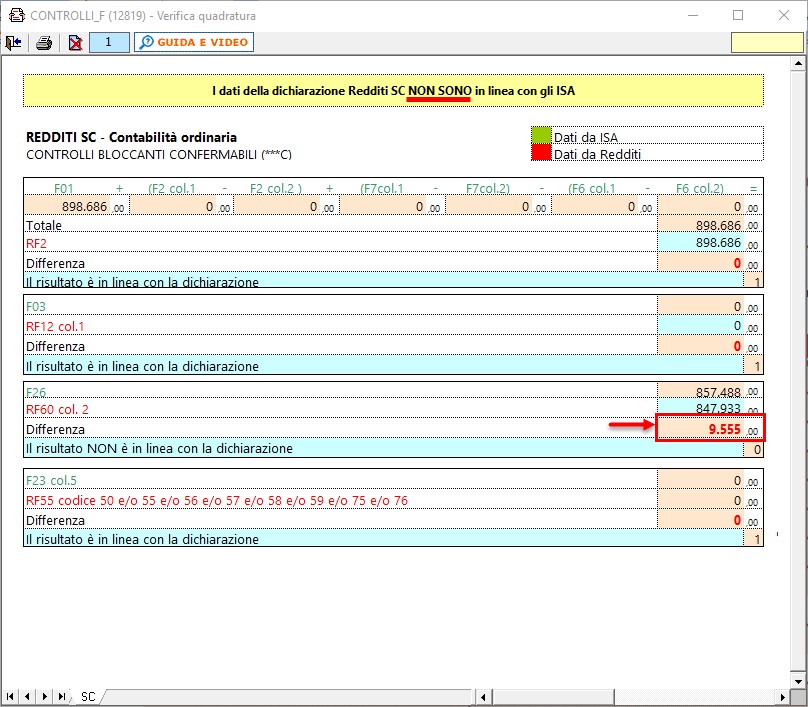Open GUIDA E VIDEO help button

pos(194,42)
